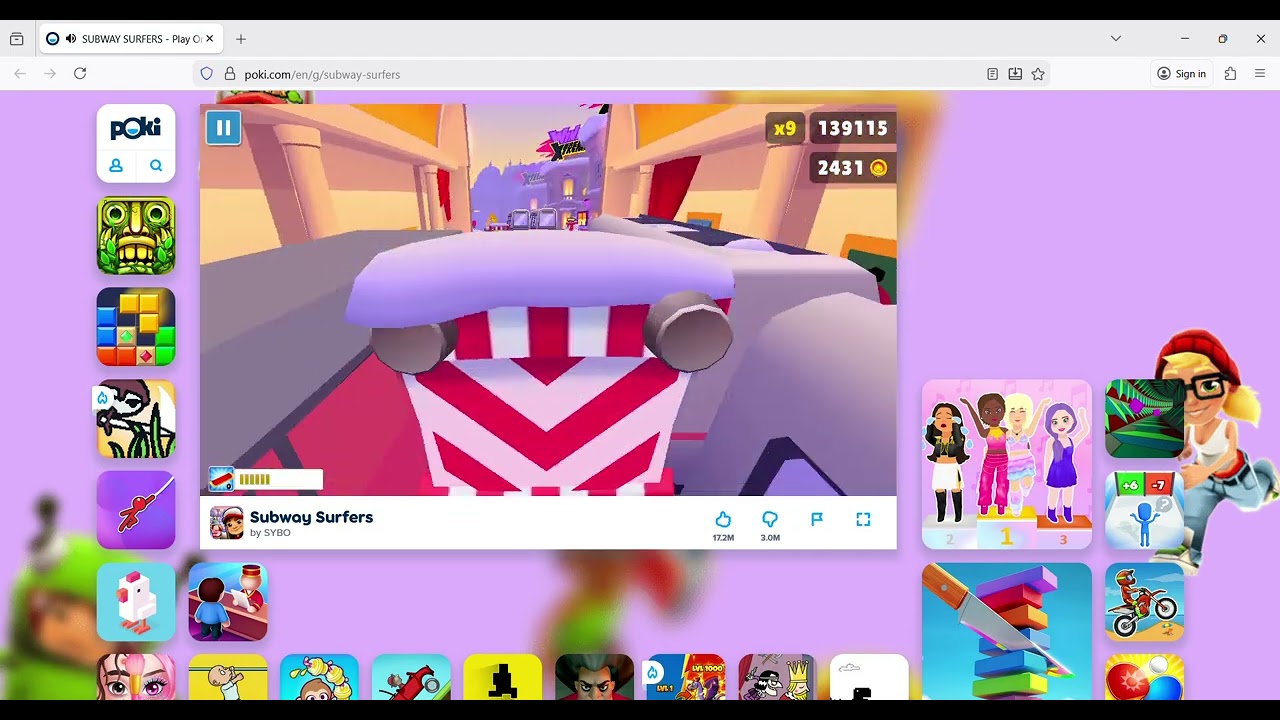Open the hotel bellhop game thumbnail
1280x720 pixels.
point(228,602)
